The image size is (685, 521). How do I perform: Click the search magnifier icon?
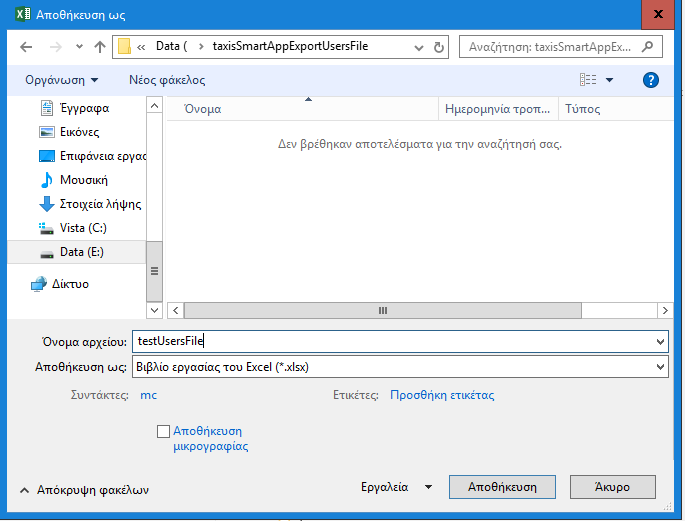tap(653, 47)
